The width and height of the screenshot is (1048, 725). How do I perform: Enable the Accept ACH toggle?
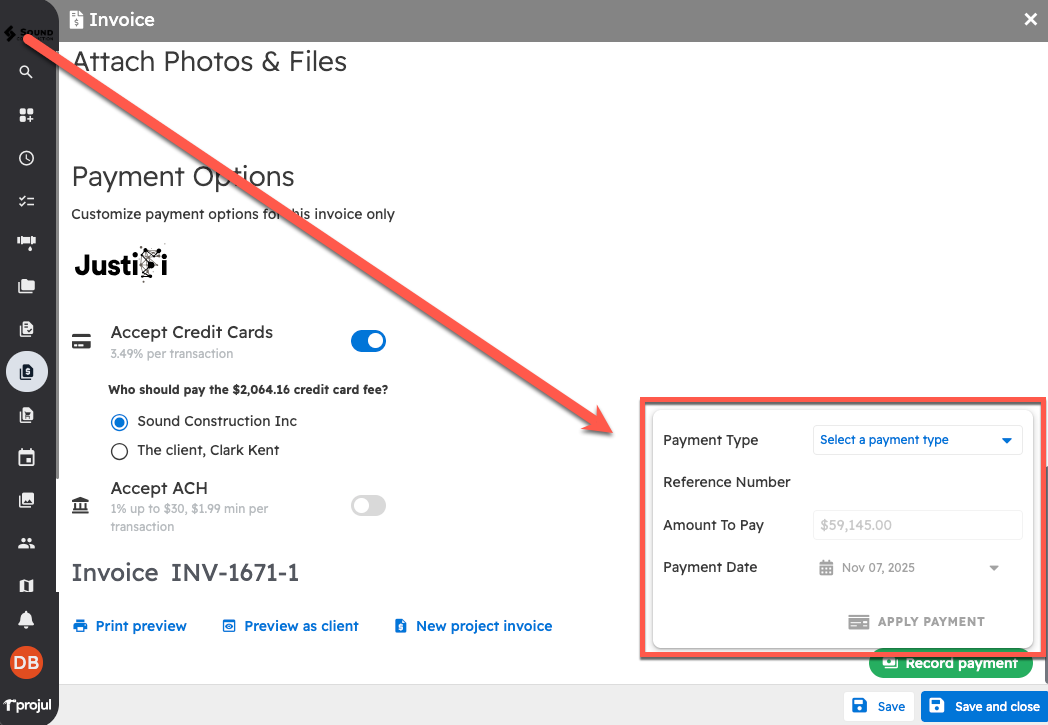(368, 506)
